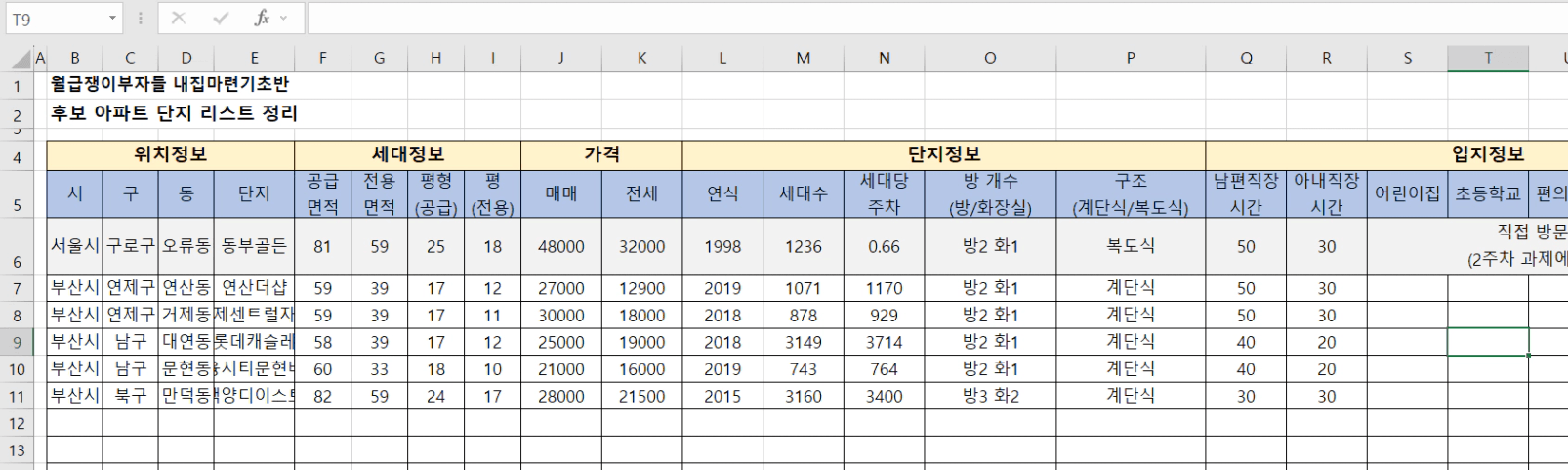Image resolution: width=1568 pixels, height=470 pixels.
Task: Click the 878 household count cell
Action: point(804,316)
